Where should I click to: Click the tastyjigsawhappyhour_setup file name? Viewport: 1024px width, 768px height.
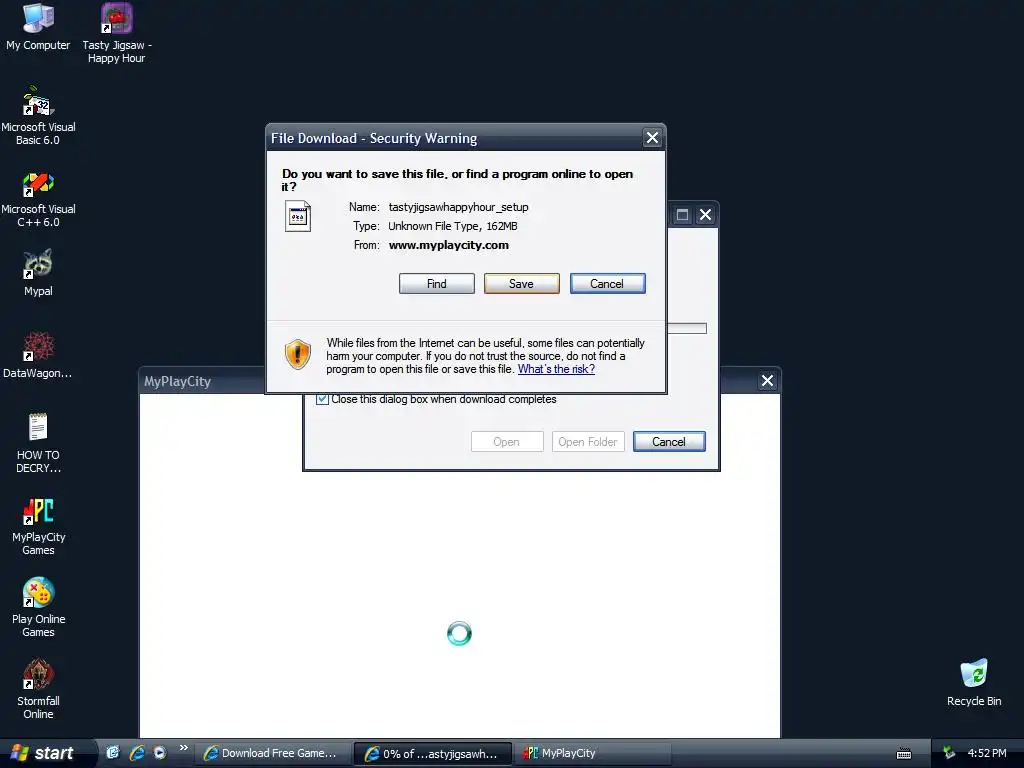458,207
